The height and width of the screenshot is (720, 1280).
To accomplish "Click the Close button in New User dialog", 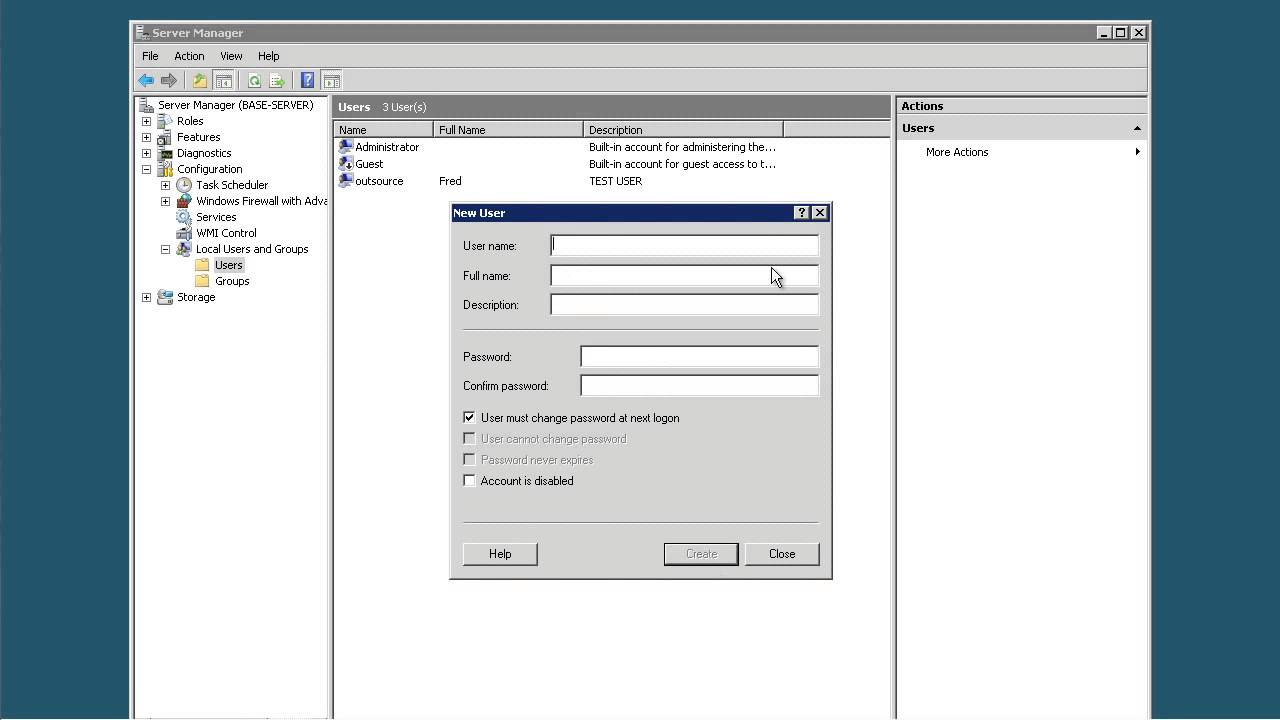I will (782, 554).
